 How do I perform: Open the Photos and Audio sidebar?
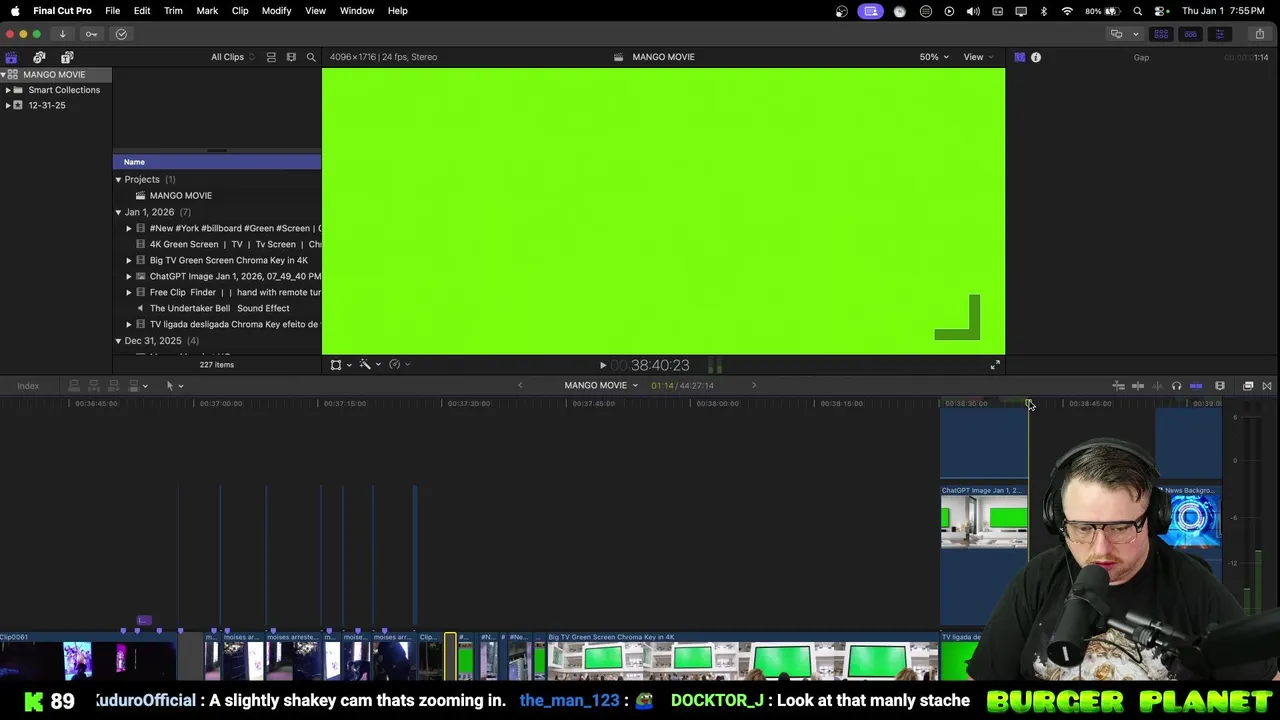[x=39, y=57]
